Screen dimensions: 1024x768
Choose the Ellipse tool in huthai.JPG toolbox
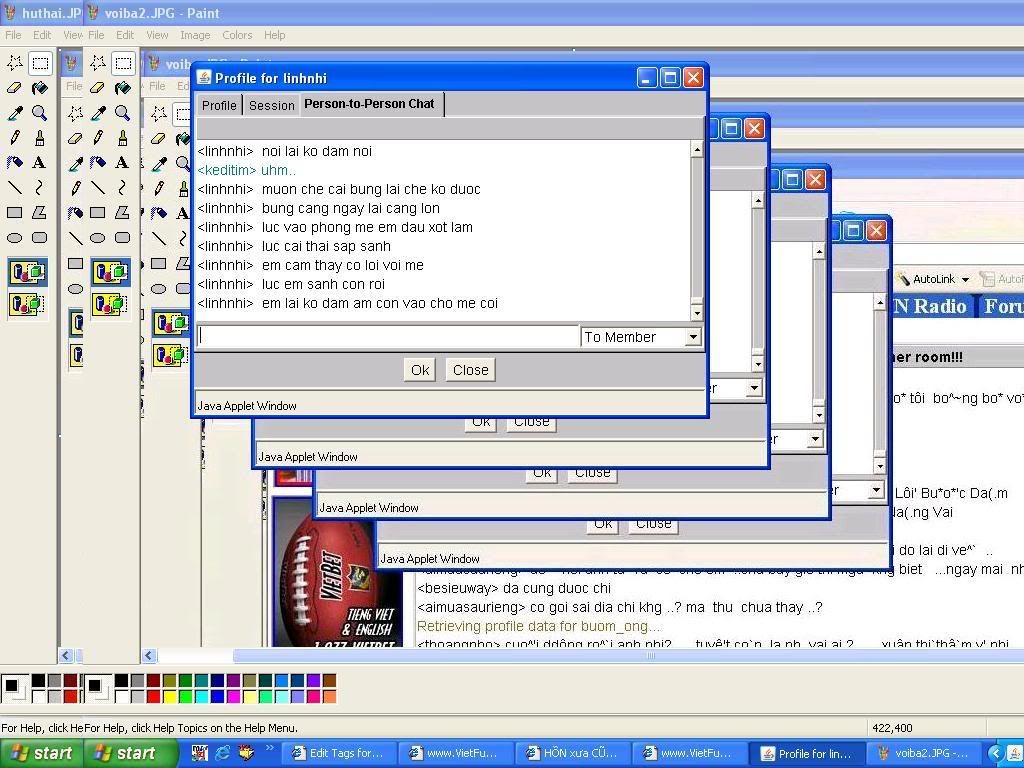pyautogui.click(x=15, y=238)
